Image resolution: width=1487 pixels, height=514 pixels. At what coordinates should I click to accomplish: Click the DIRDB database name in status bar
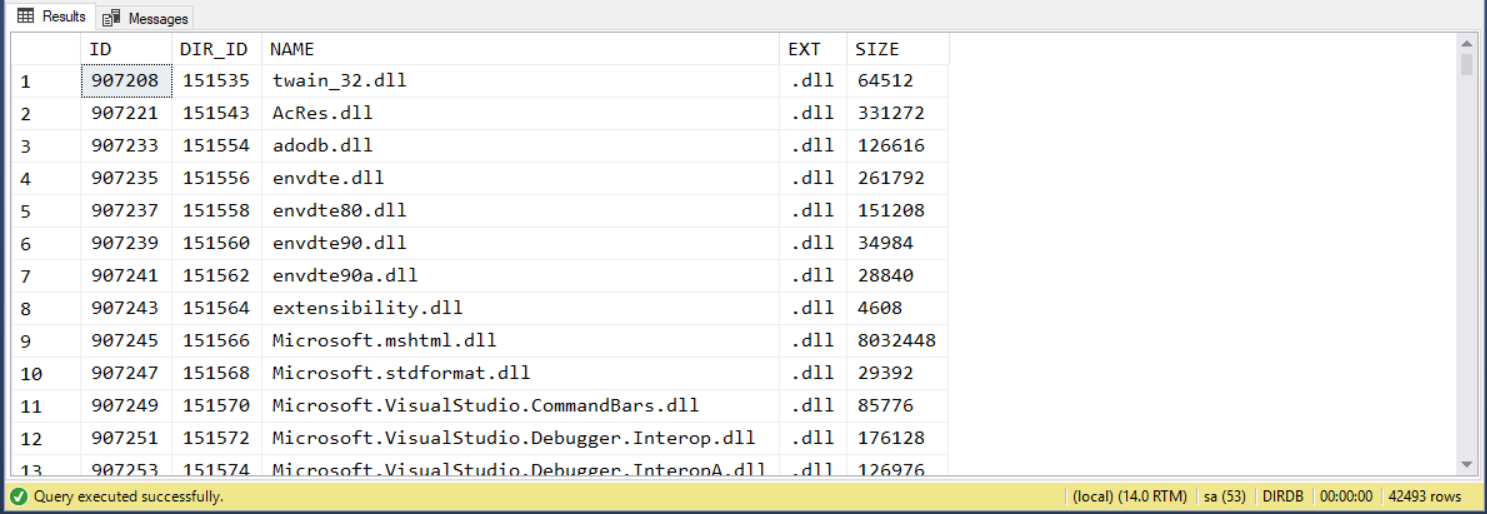[1282, 497]
